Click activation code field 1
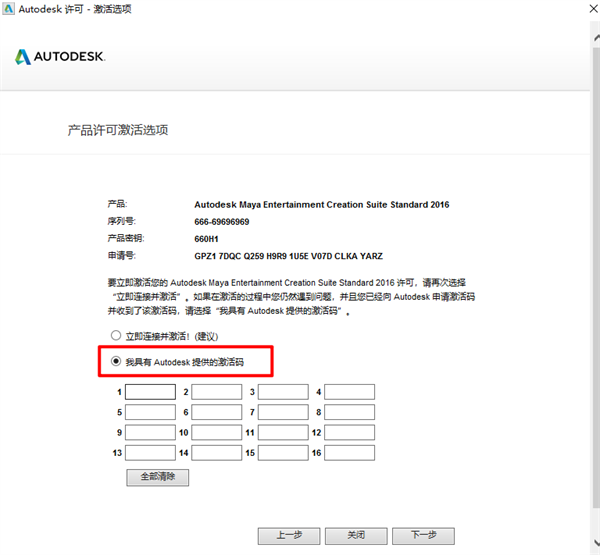Viewport: 600px width, 555px height. coord(150,392)
